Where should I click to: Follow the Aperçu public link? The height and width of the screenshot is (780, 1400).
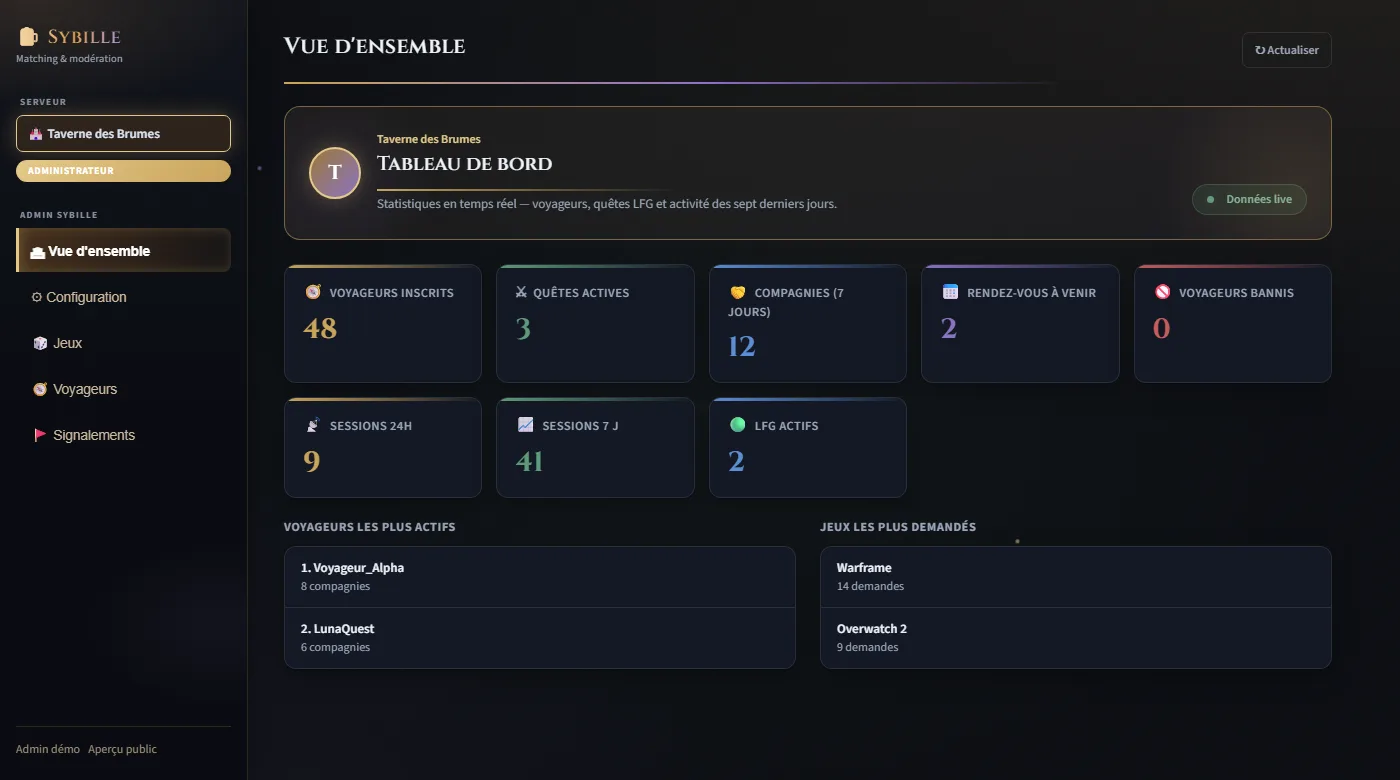click(x=122, y=749)
